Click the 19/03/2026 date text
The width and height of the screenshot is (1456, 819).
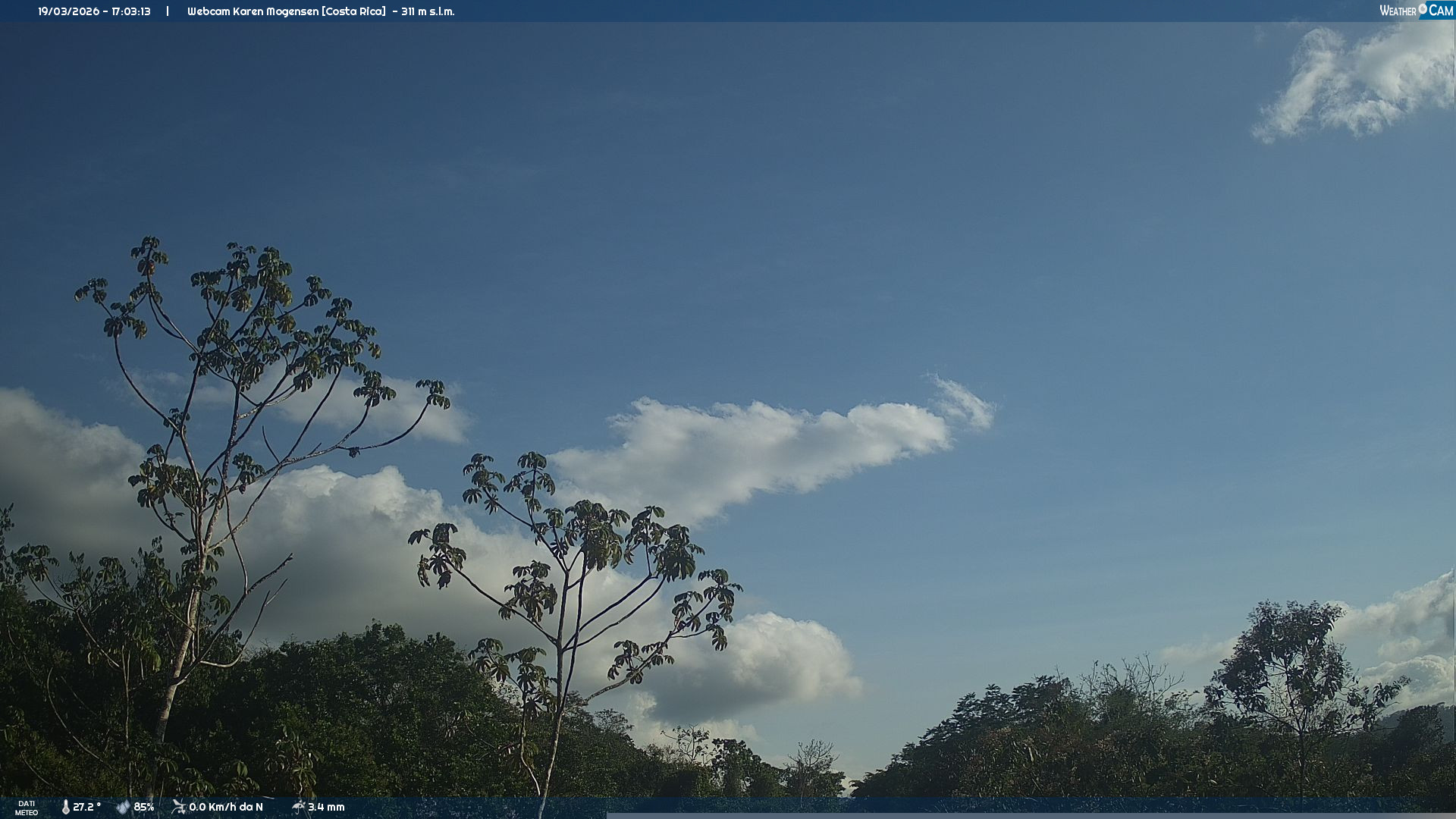(69, 11)
